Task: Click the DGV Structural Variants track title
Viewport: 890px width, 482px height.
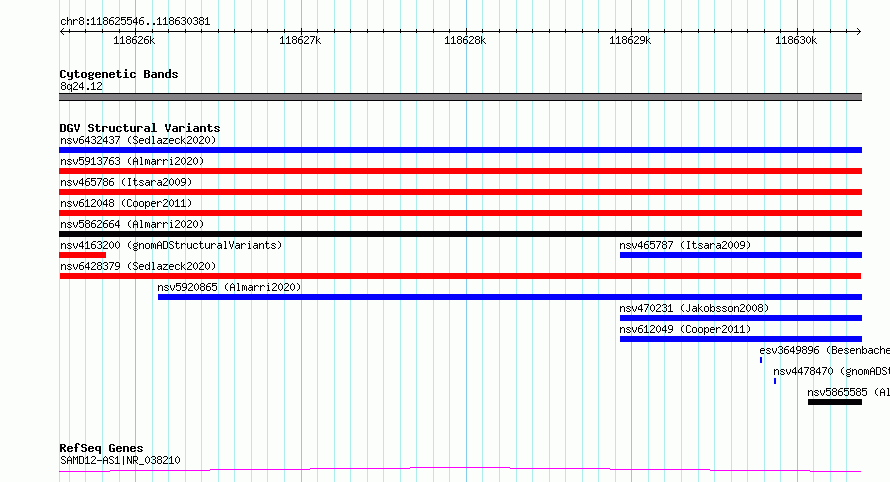Action: 140,128
